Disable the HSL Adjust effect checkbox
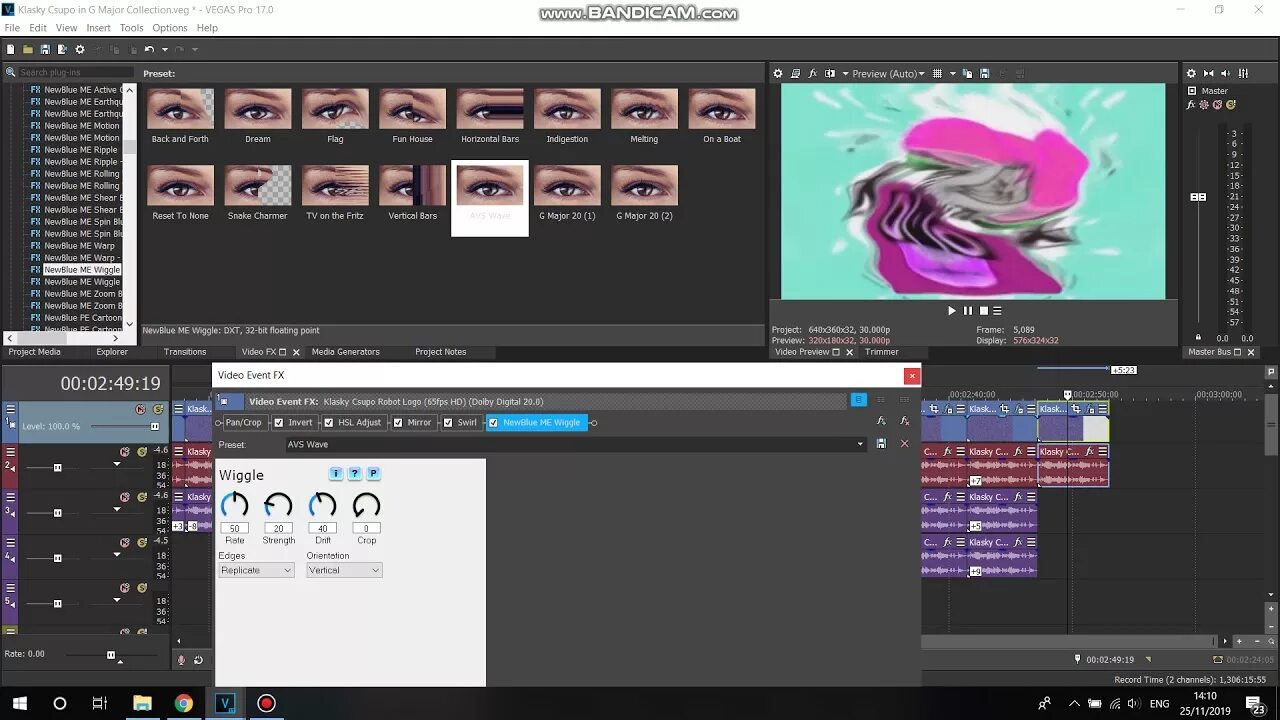This screenshot has width=1280, height=720. pos(328,422)
